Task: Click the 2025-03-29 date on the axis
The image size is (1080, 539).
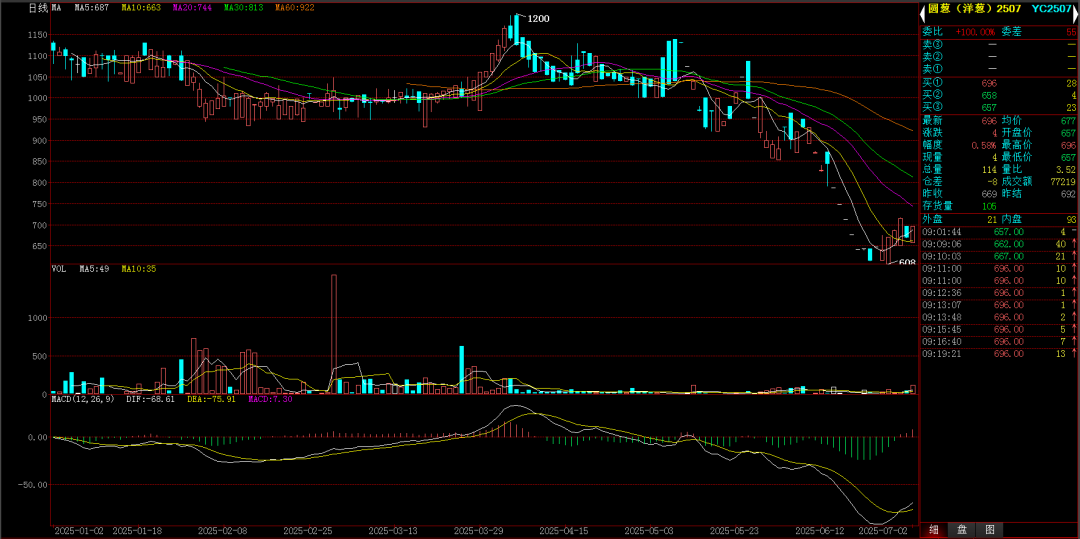Action: [x=480, y=531]
